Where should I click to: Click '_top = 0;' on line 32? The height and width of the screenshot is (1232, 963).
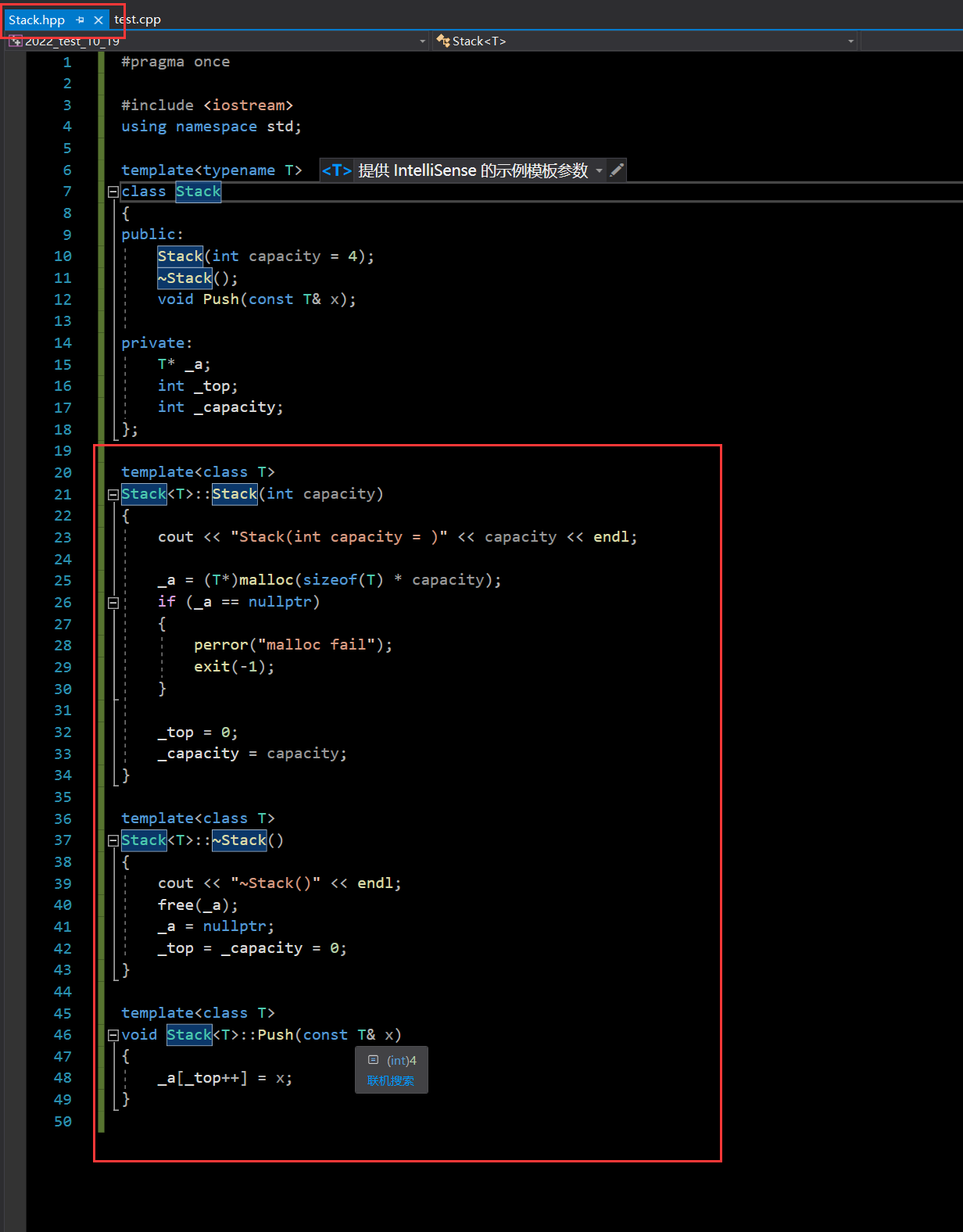pos(198,732)
